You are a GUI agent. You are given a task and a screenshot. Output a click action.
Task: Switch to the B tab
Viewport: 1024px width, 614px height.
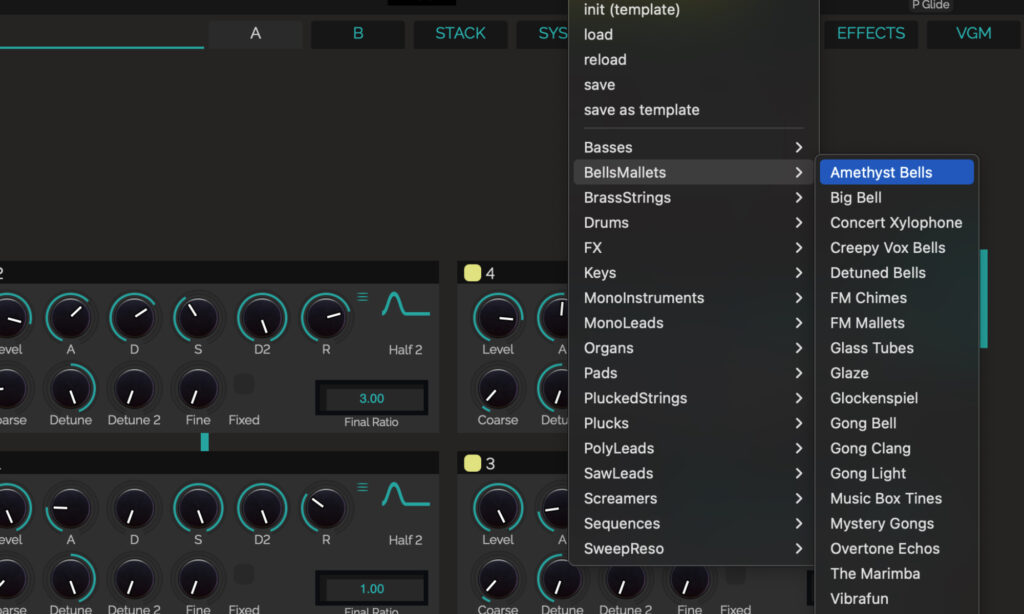358,33
